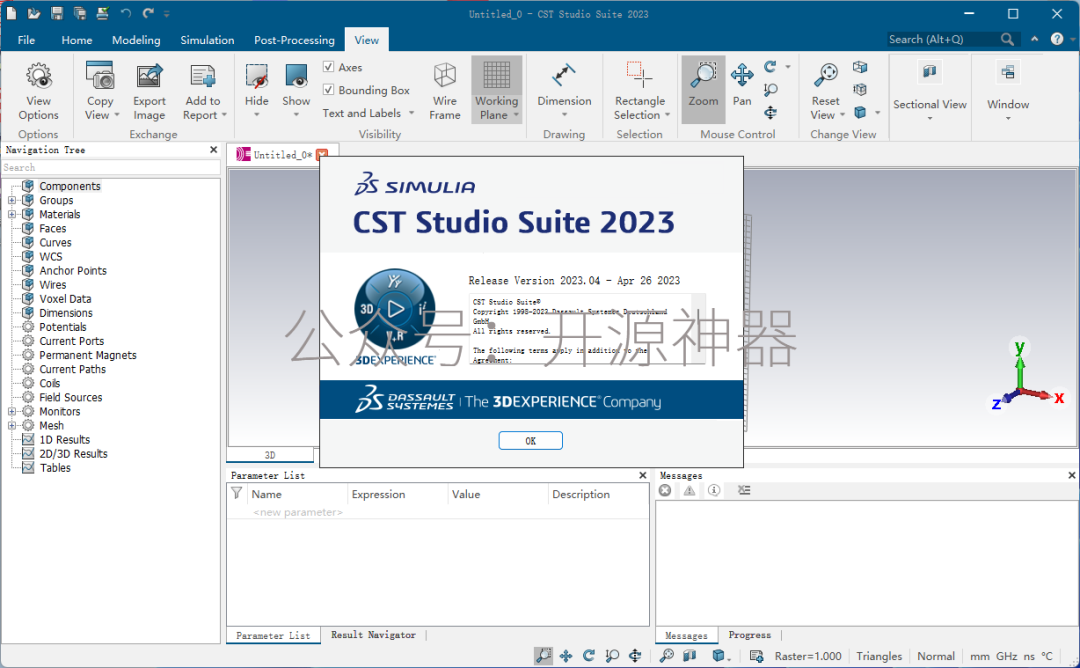Viewport: 1080px width, 668px height.
Task: Switch to the Post-Processing ribbon tab
Action: pos(294,40)
